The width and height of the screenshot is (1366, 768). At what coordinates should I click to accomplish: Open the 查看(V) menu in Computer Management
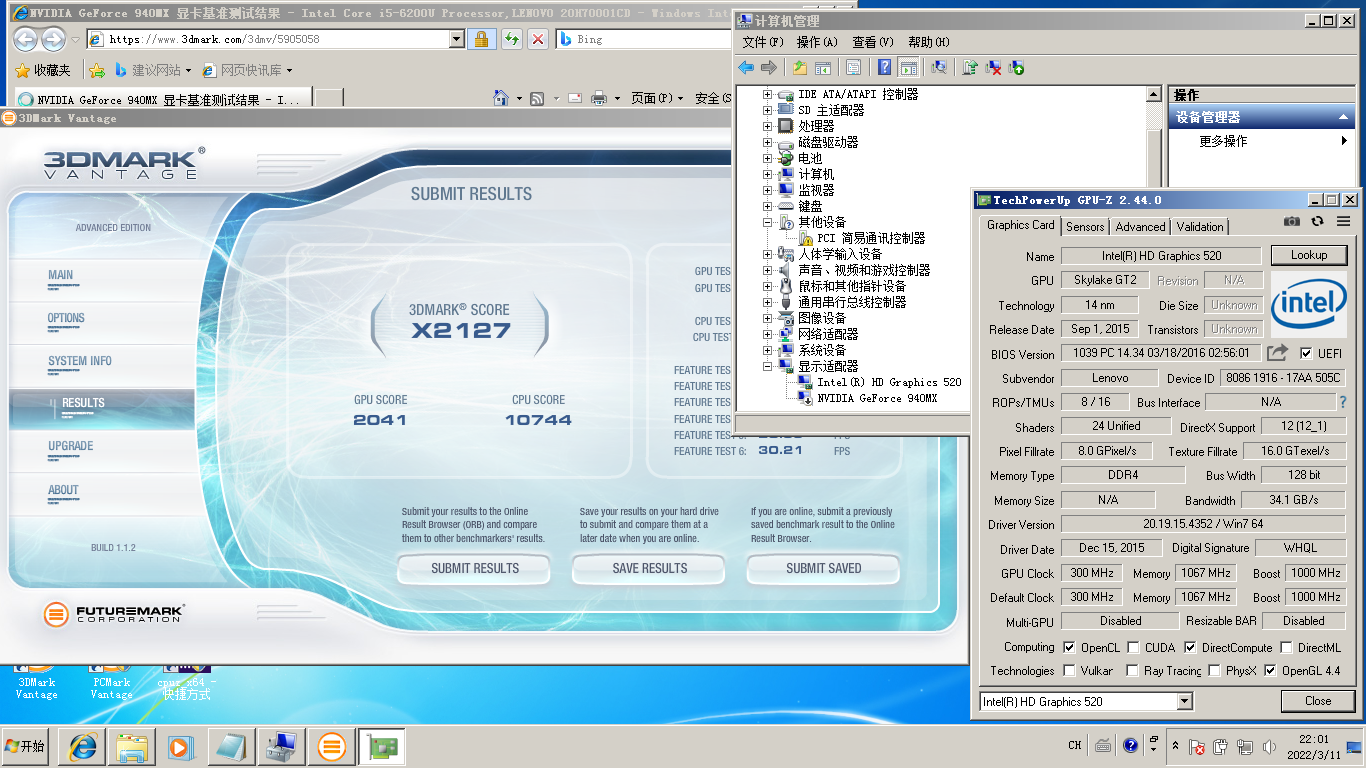[x=872, y=42]
